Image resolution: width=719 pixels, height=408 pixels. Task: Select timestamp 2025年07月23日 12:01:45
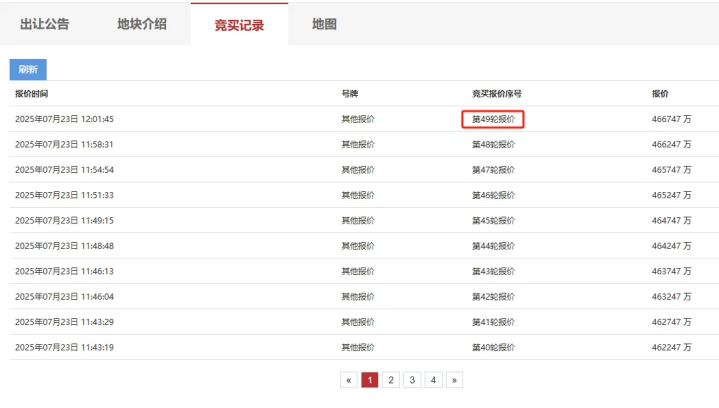point(64,119)
